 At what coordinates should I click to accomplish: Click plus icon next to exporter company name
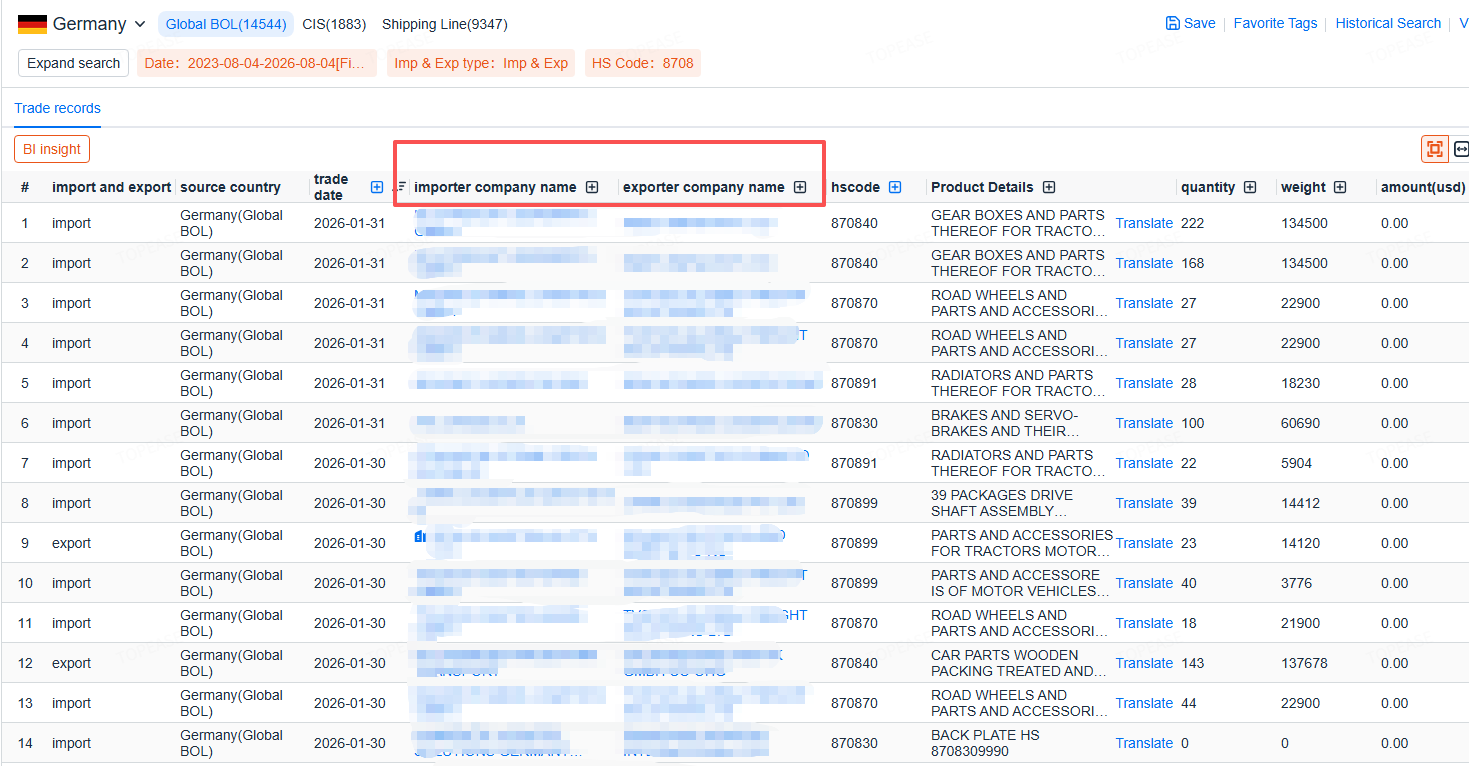pos(800,187)
